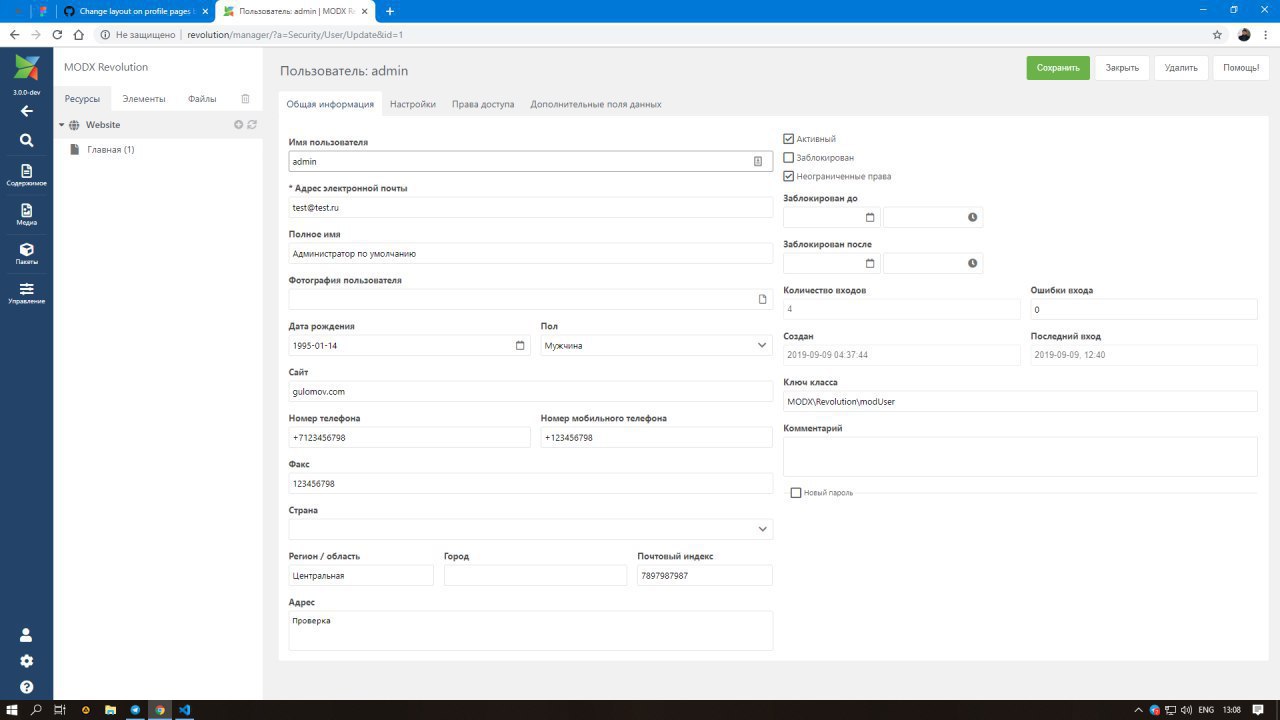
Task: Expand the Пол dropdown
Action: 762,346
